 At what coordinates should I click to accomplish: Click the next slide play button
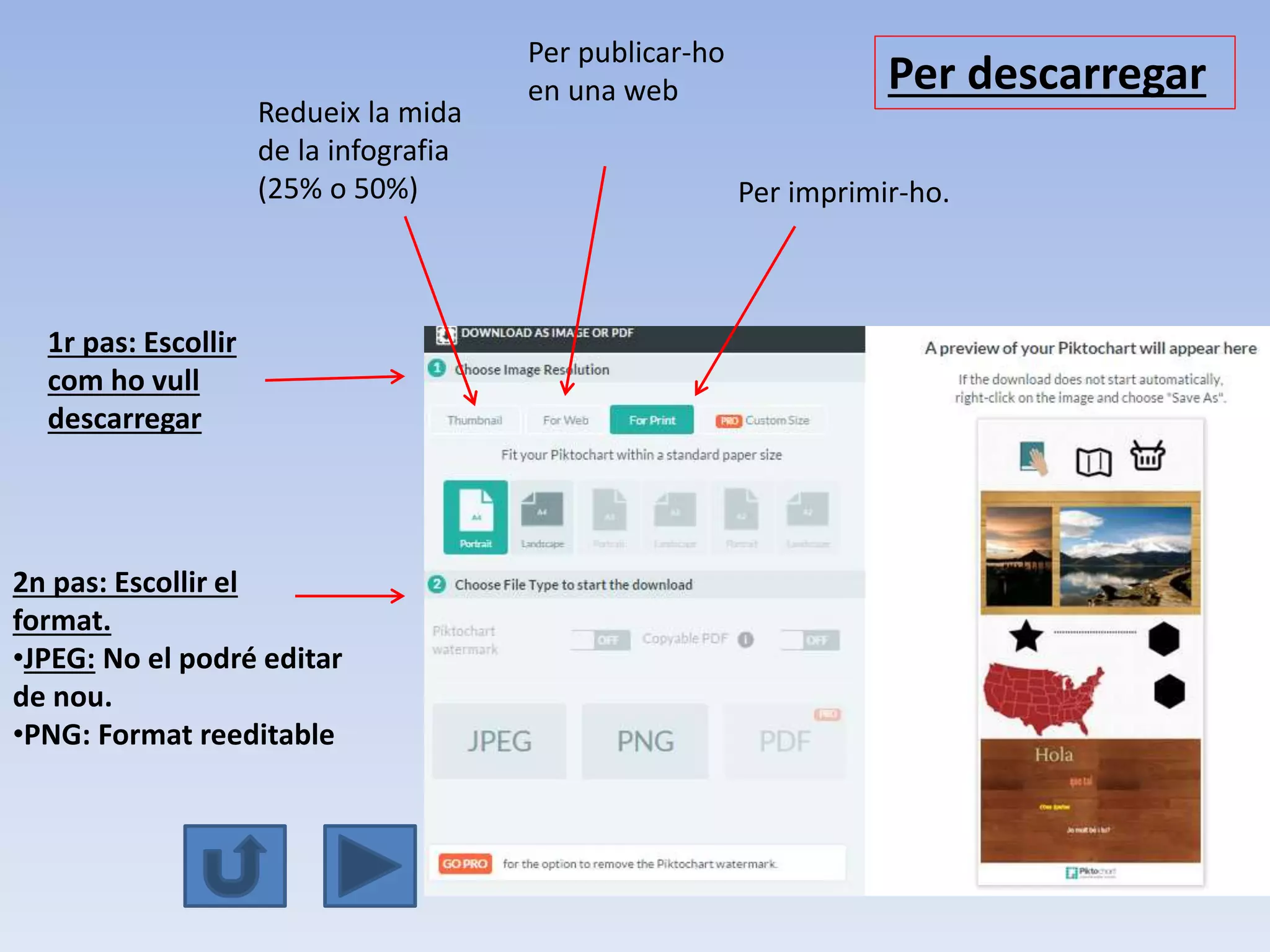tap(370, 866)
